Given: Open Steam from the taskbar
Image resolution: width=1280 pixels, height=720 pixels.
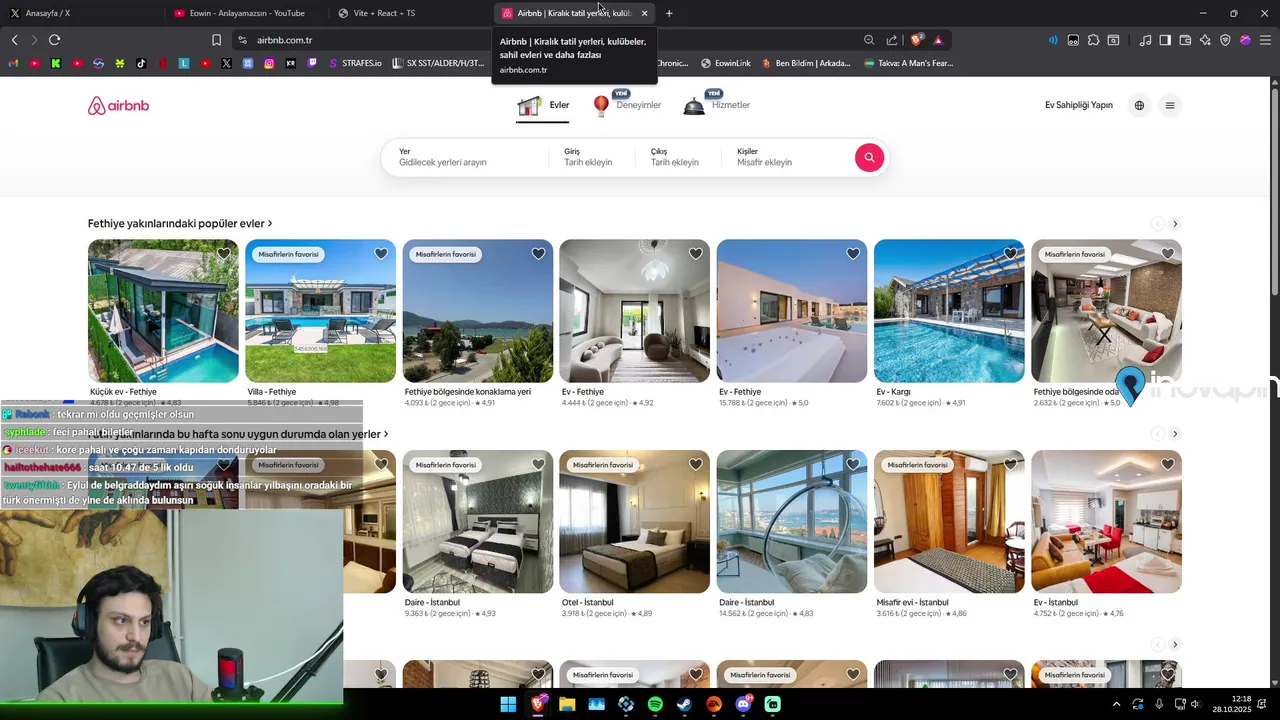Looking at the screenshot, I should tap(684, 704).
